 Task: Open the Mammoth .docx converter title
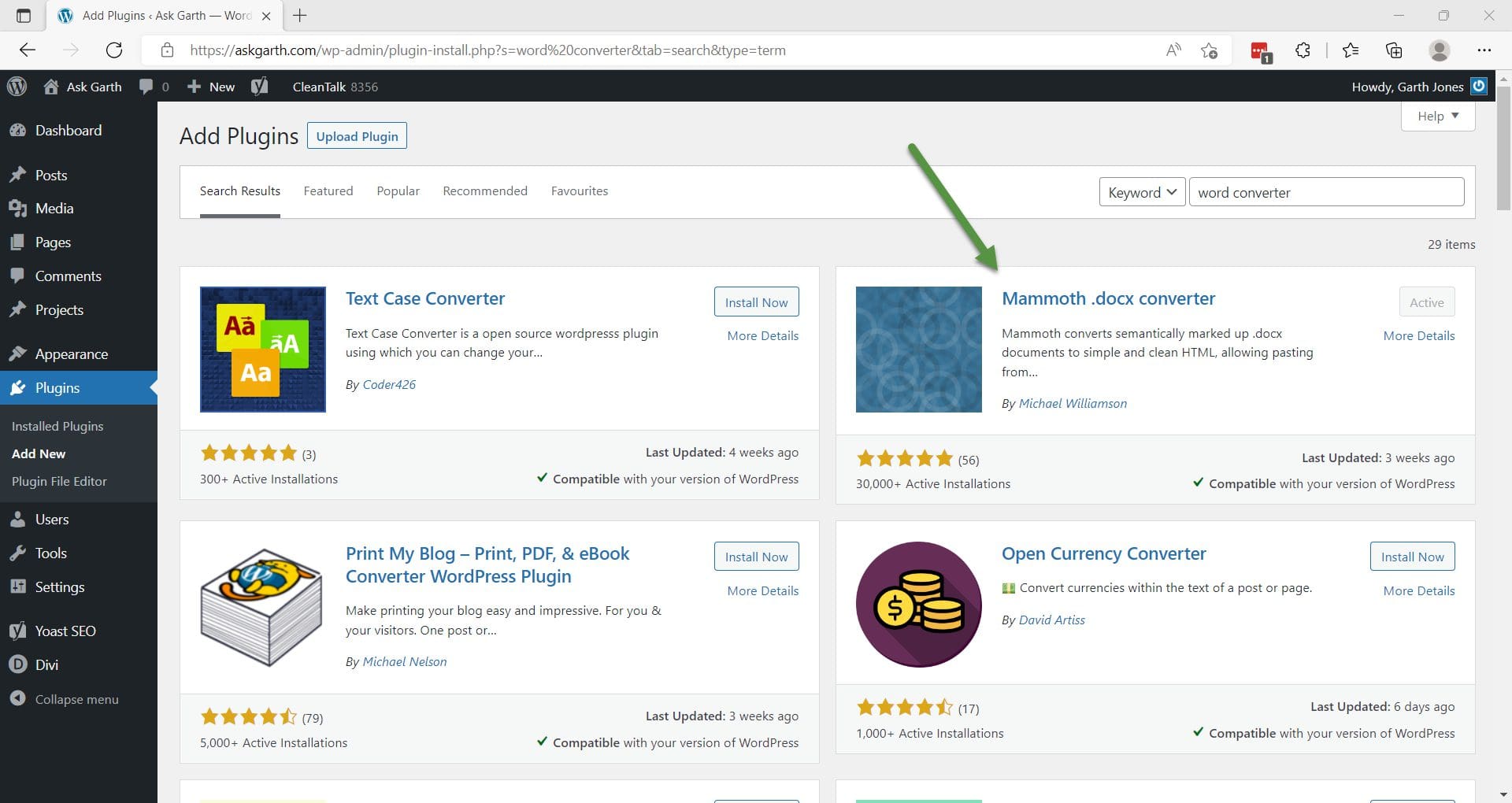(x=1108, y=299)
